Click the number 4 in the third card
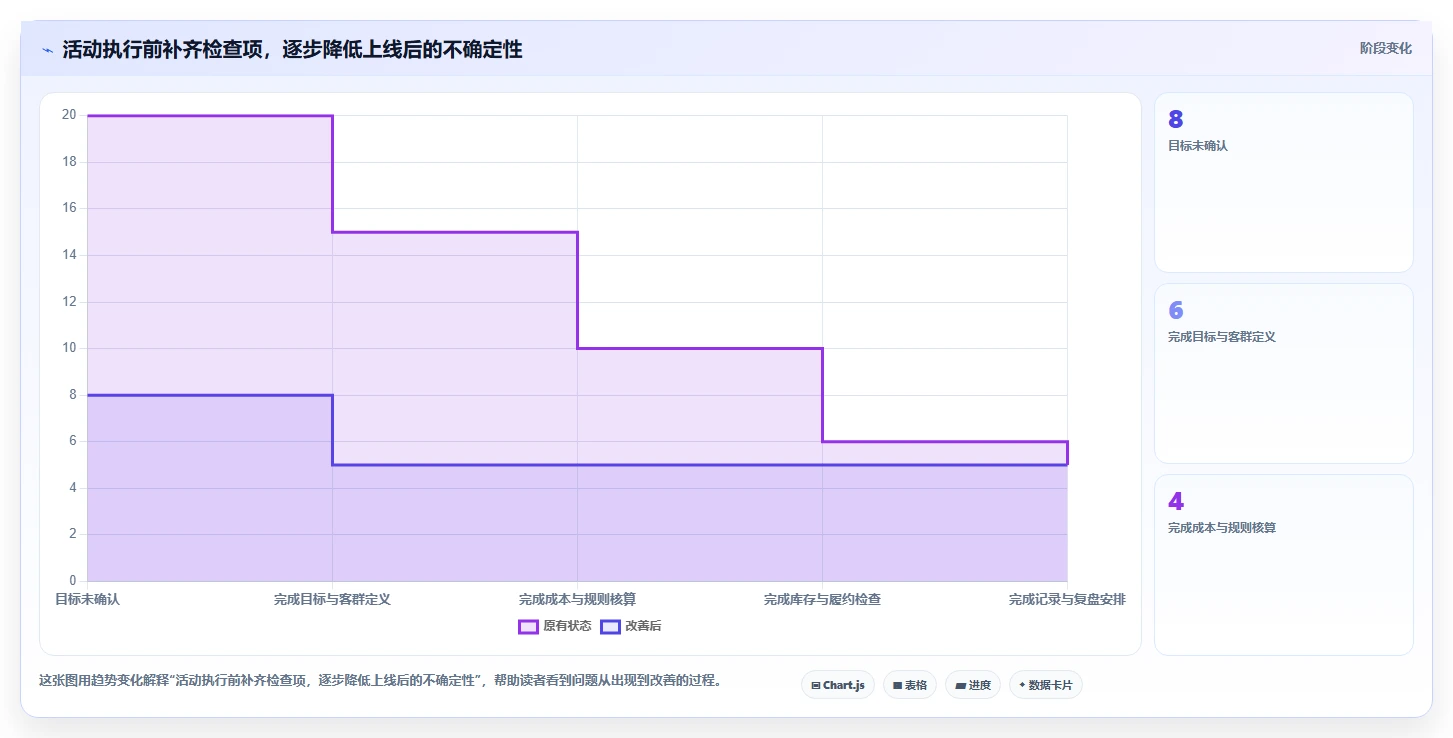This screenshot has width=1453, height=738. (1176, 501)
